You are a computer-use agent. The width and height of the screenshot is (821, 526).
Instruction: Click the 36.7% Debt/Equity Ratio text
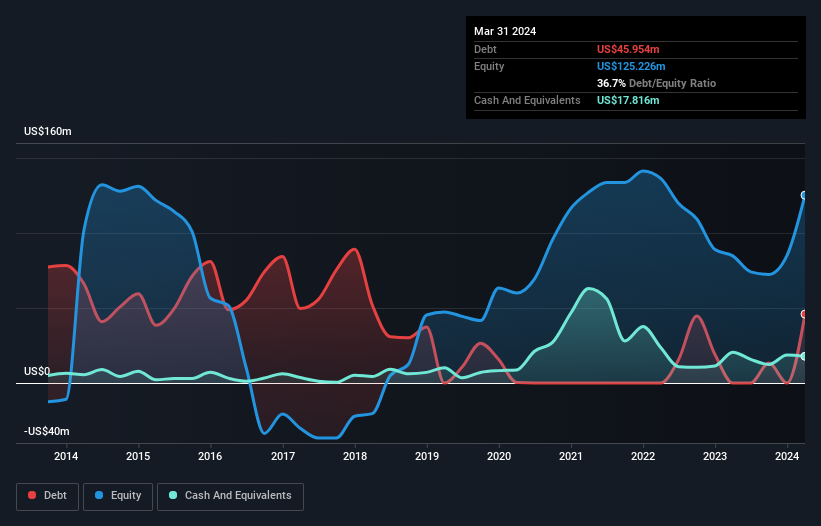tap(656, 83)
